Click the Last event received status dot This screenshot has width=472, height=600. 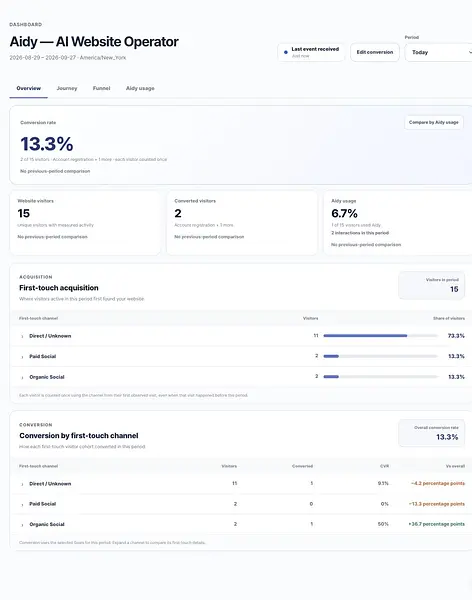click(286, 52)
